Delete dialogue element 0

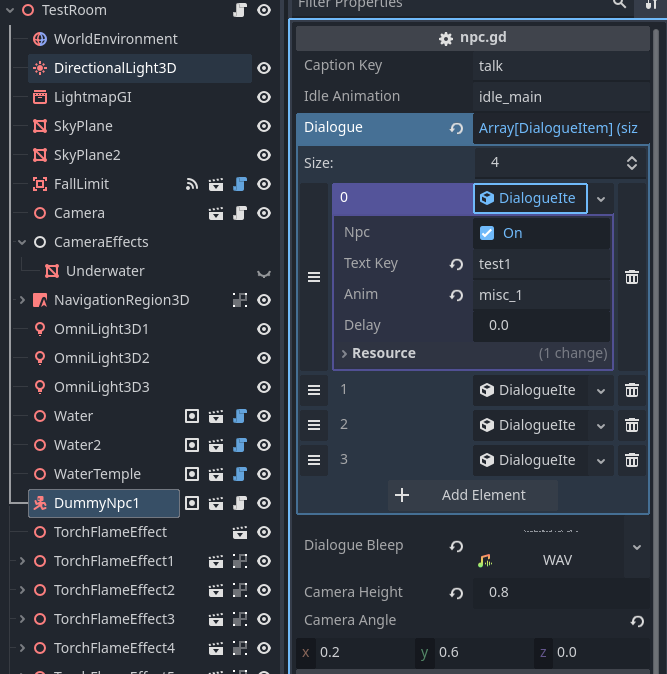pyautogui.click(x=632, y=277)
